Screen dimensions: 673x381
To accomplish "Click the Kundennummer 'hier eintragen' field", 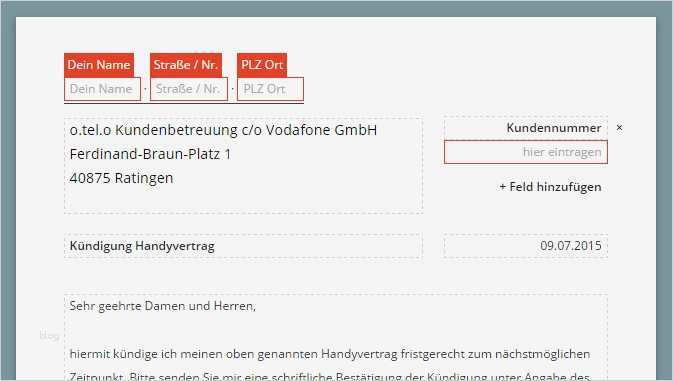I will [526, 152].
